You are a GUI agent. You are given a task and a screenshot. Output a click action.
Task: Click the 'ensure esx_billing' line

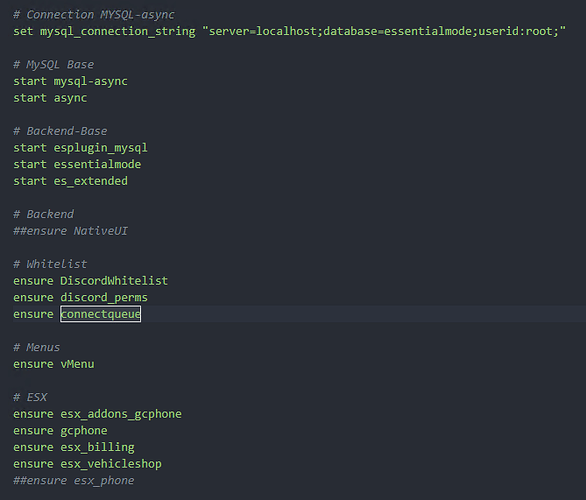tap(74, 447)
